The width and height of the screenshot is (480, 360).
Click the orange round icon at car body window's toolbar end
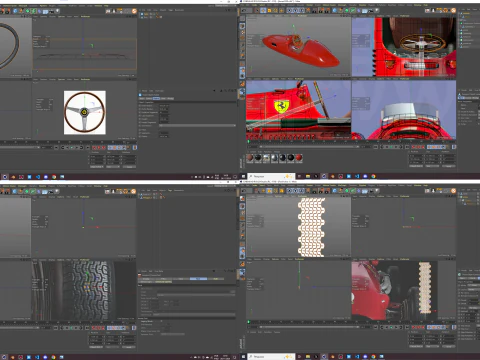[x=453, y=10]
